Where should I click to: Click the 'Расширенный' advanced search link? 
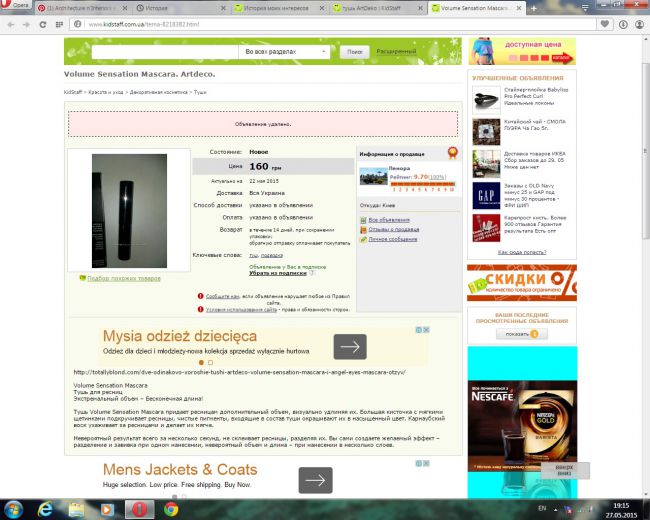(x=396, y=51)
